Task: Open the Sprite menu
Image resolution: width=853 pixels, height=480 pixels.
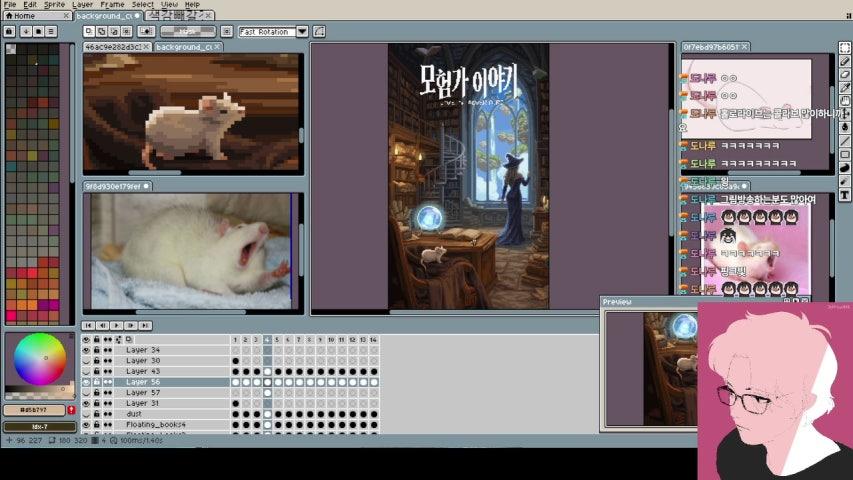Action: 54,5
